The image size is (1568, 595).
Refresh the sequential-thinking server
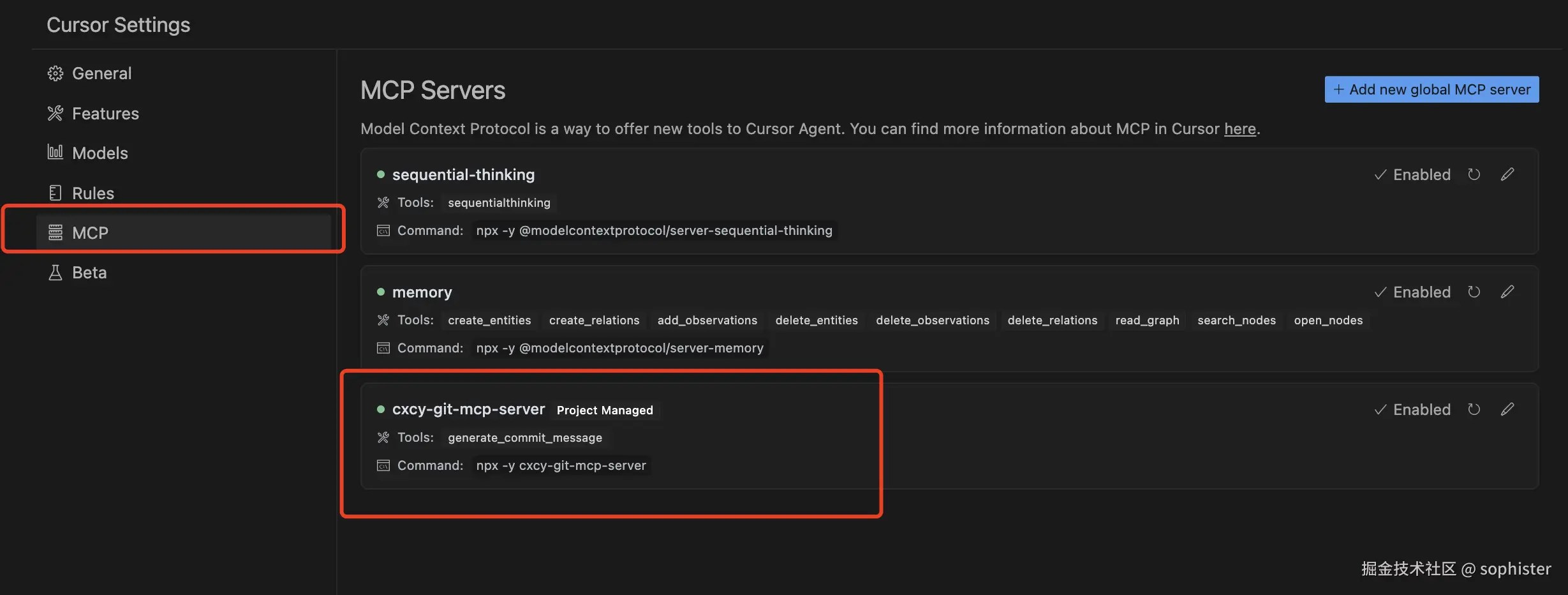coord(1474,174)
